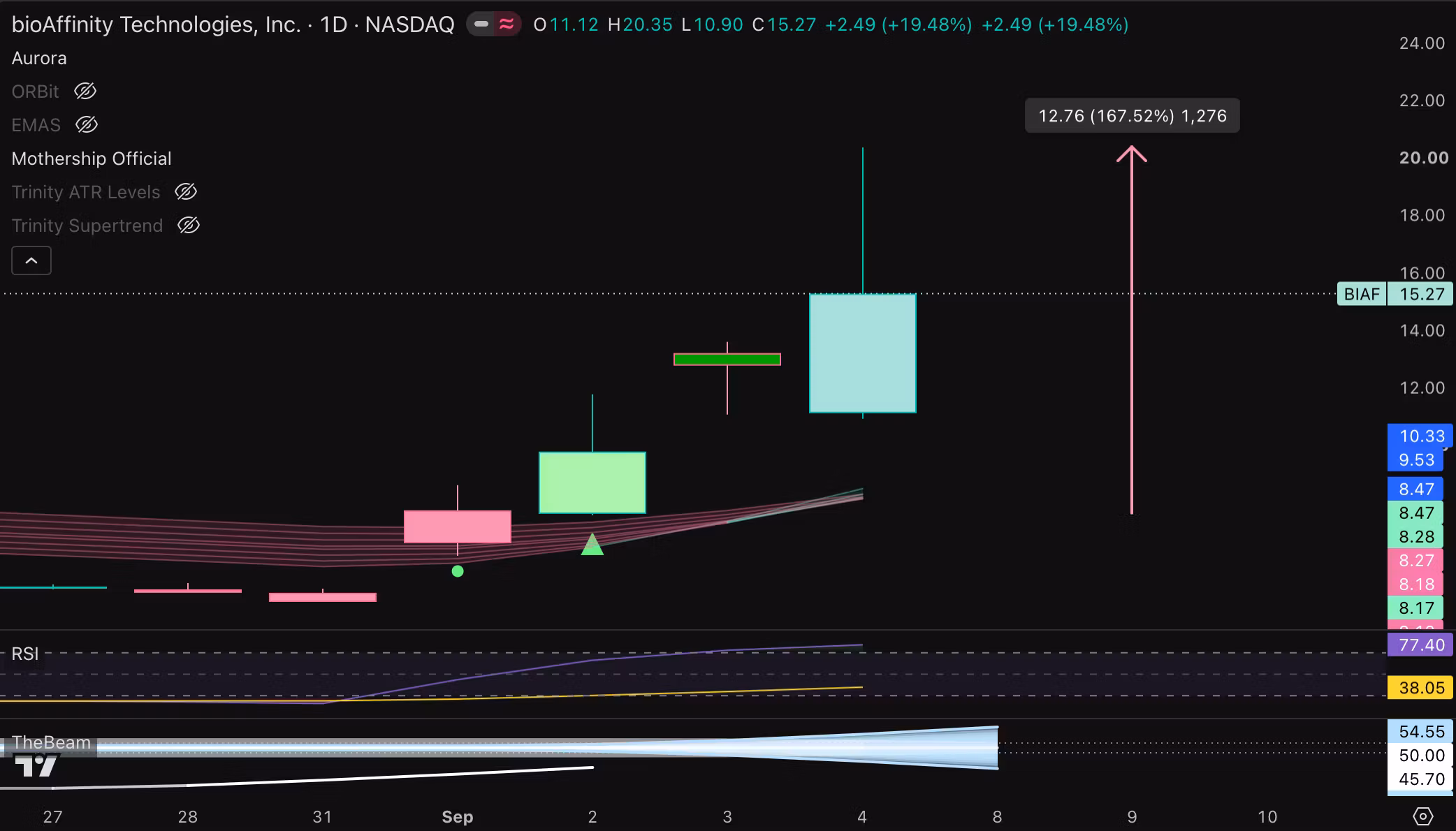Click date 8 on the time axis

[x=997, y=816]
